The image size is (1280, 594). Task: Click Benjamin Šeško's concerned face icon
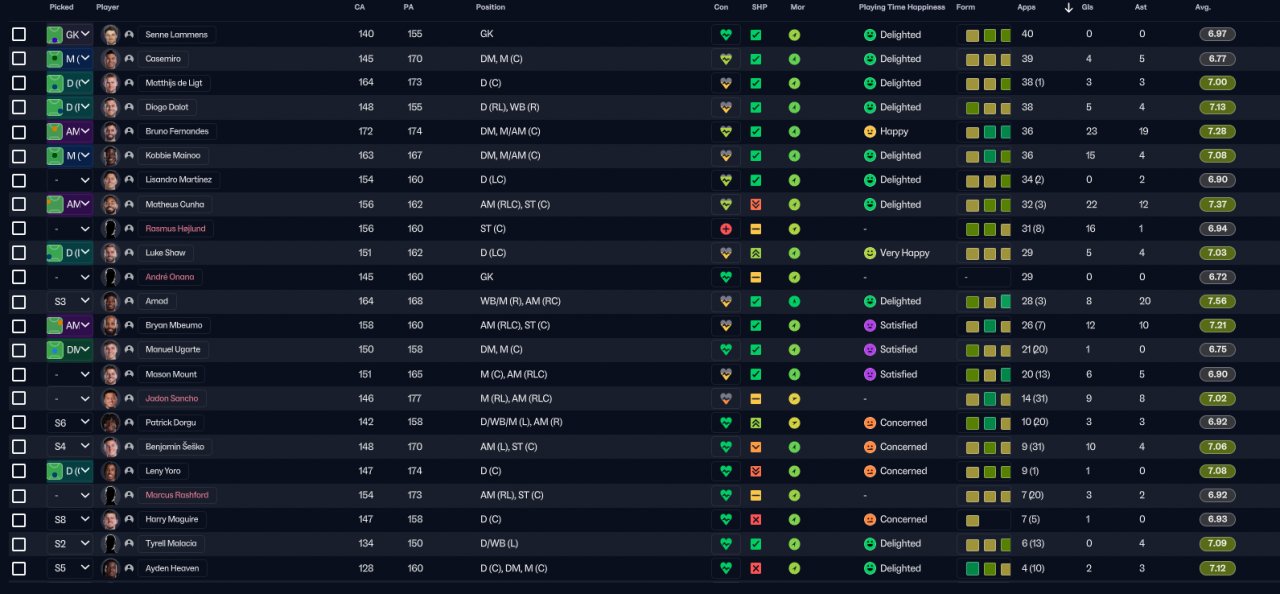871,447
